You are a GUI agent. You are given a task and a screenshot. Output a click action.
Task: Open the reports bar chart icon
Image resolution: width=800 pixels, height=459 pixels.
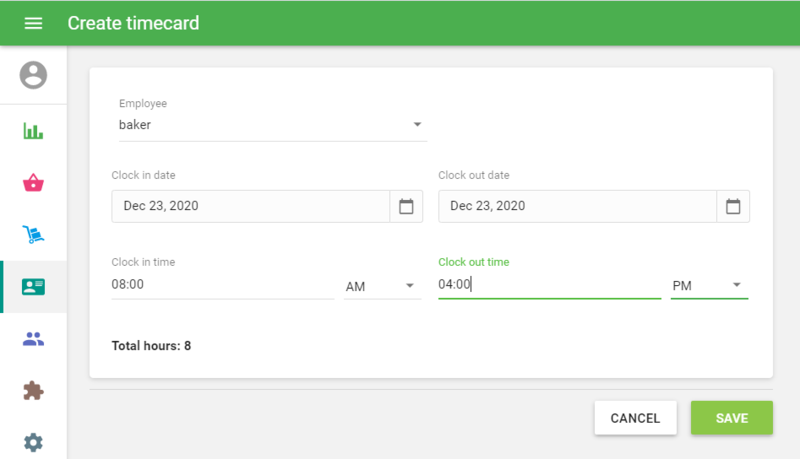33,131
